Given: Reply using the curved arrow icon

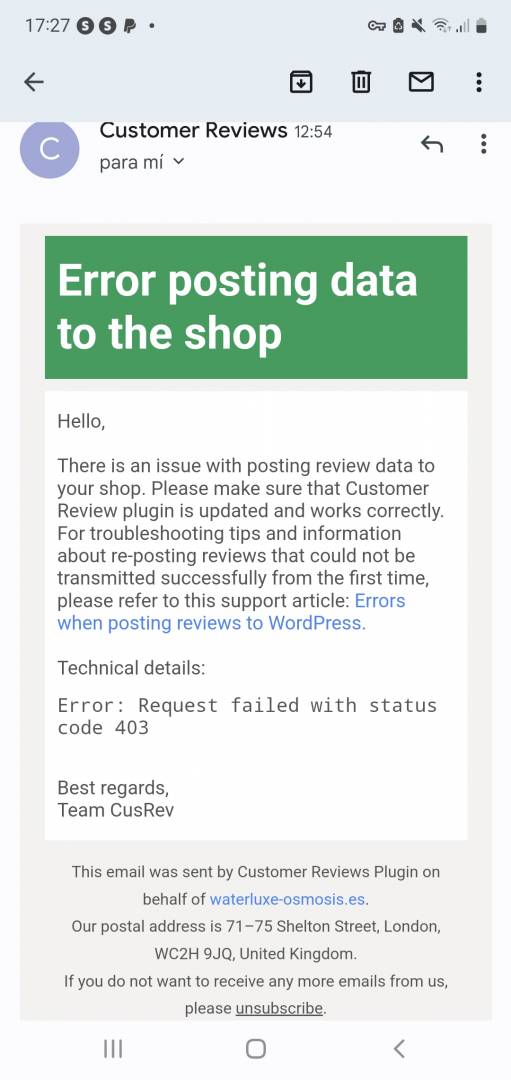Looking at the screenshot, I should (432, 144).
